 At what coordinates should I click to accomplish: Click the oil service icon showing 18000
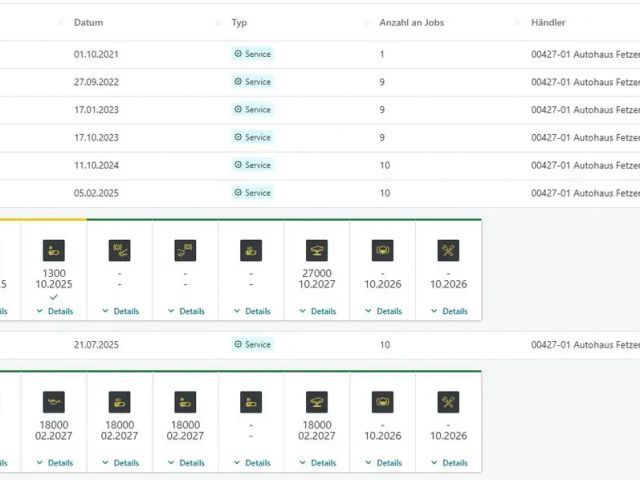54,402
